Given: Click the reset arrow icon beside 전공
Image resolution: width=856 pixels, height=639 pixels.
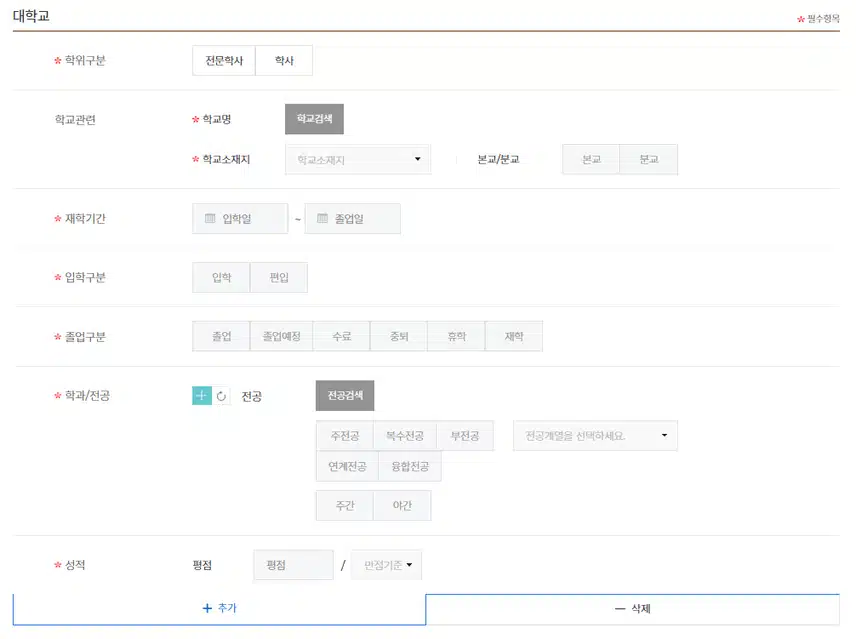Looking at the screenshot, I should click(221, 396).
